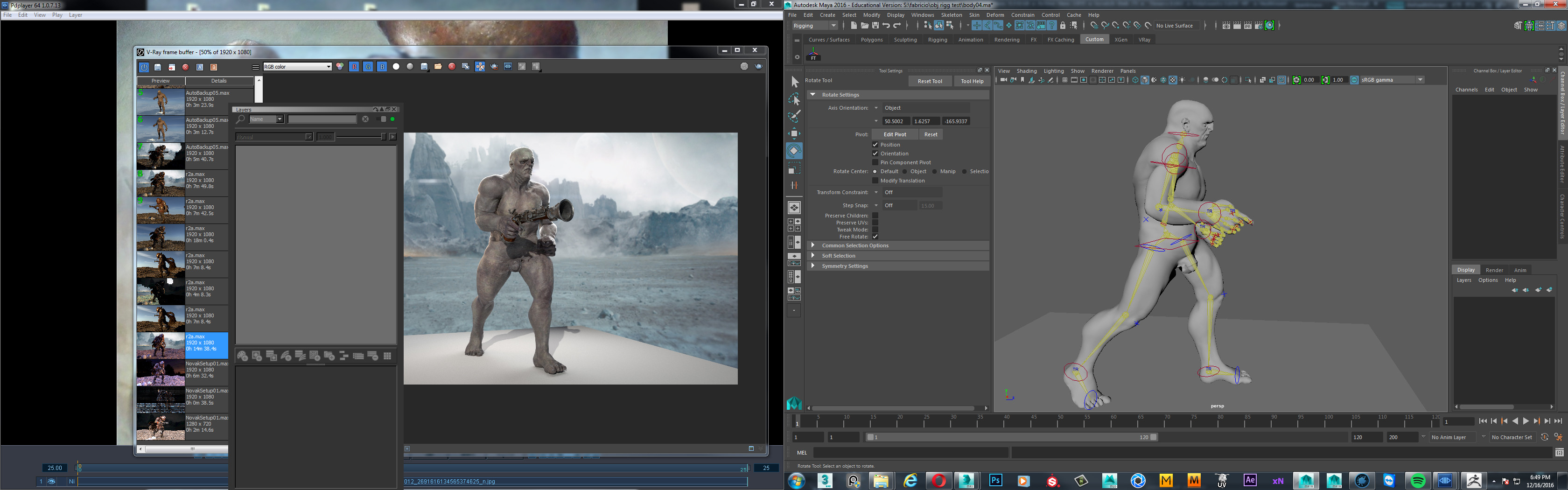Open the RGB color channel dropdown

[297, 66]
